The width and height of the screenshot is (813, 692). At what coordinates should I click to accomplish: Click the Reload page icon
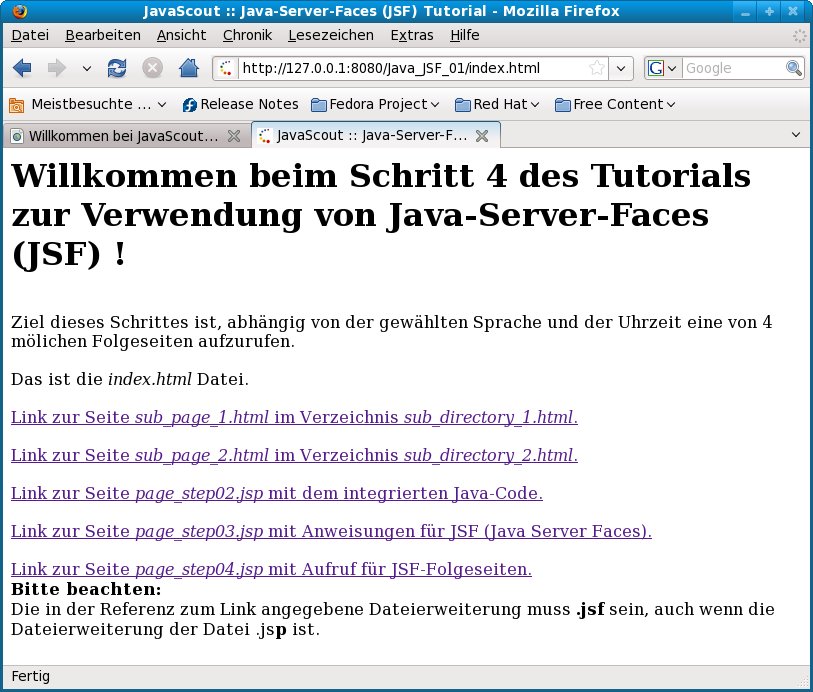(117, 68)
